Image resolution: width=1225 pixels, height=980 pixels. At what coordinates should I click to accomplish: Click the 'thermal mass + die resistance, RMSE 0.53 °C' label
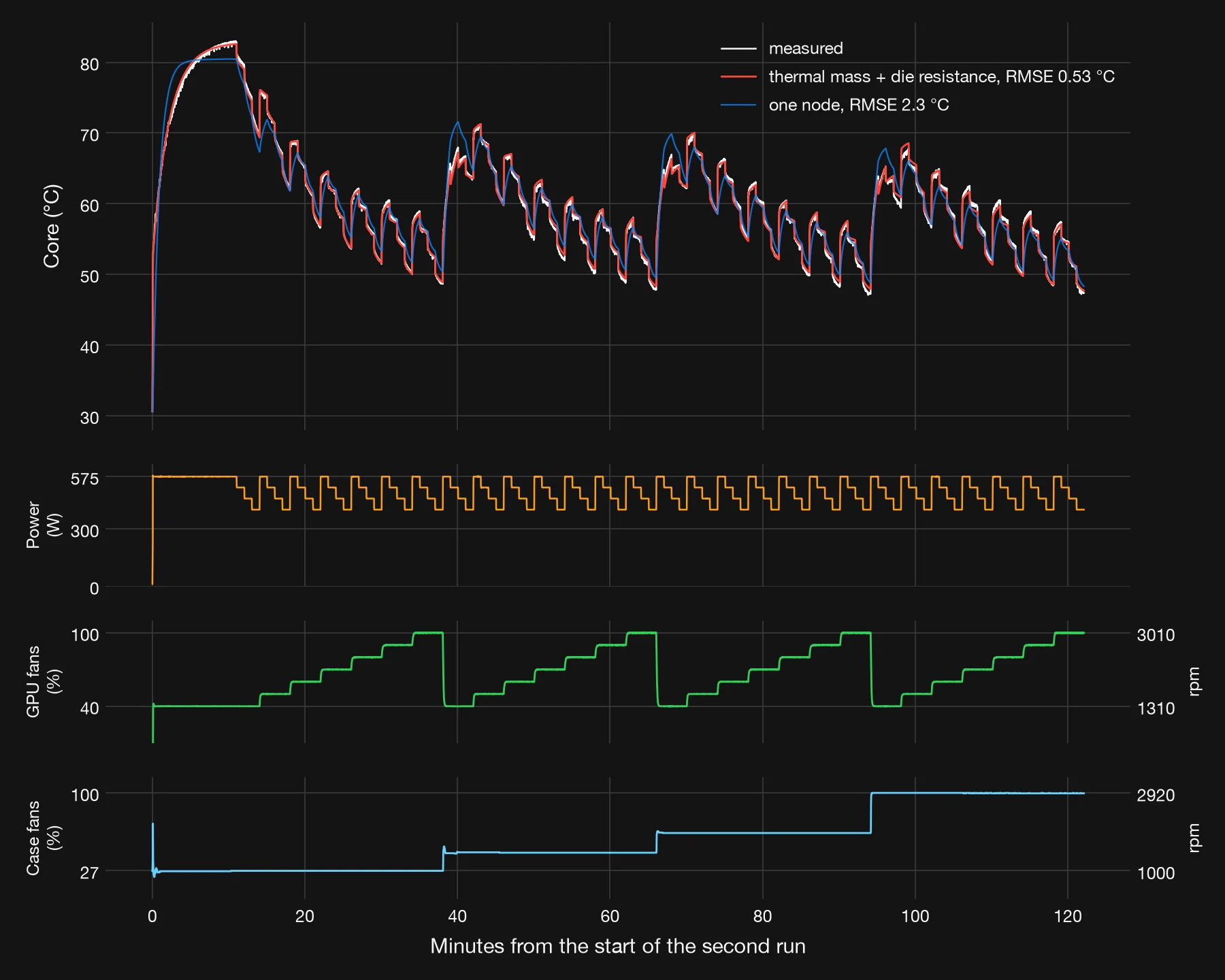pos(942,77)
